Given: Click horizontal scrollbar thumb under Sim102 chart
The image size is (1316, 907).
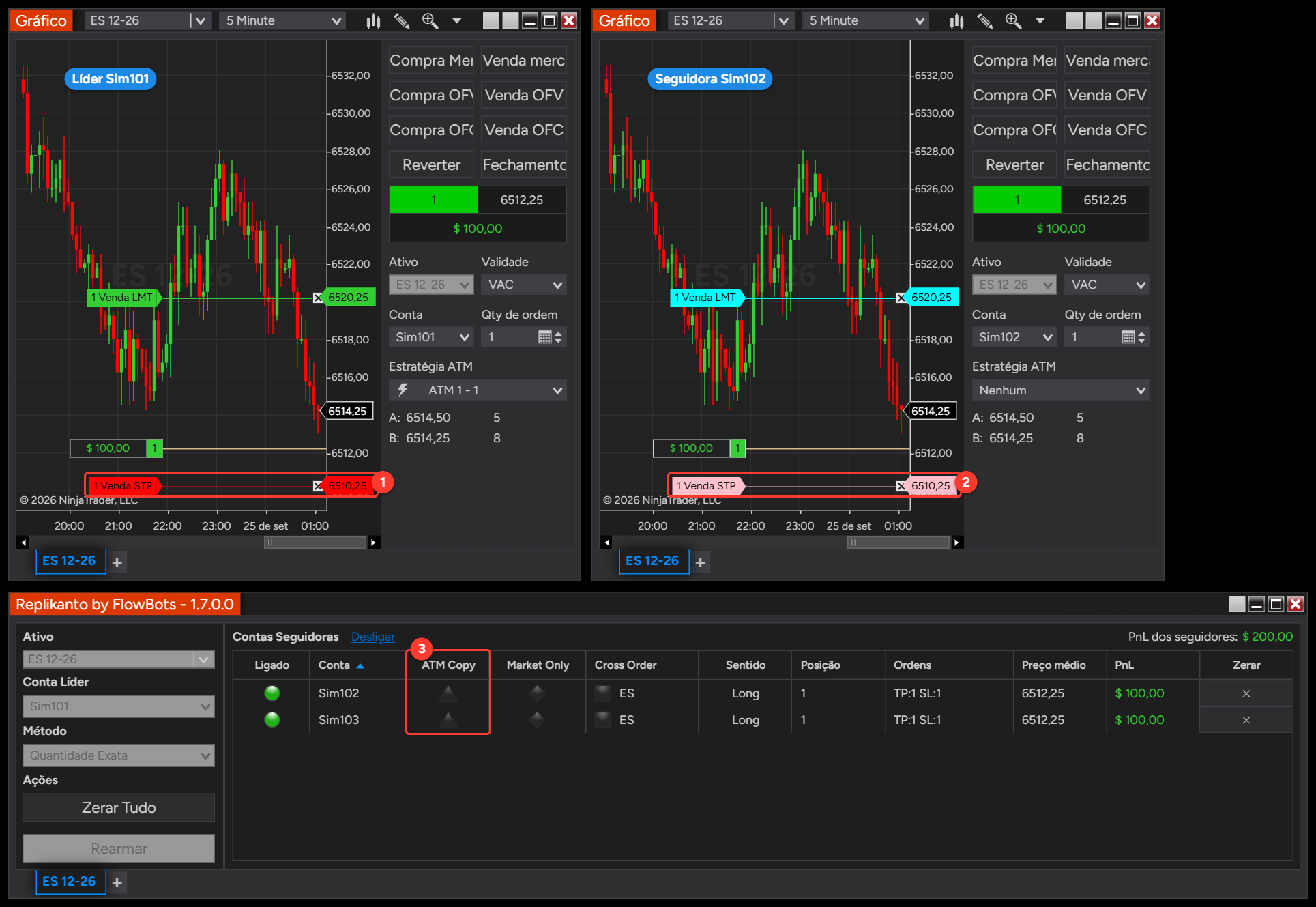Looking at the screenshot, I should click(898, 543).
